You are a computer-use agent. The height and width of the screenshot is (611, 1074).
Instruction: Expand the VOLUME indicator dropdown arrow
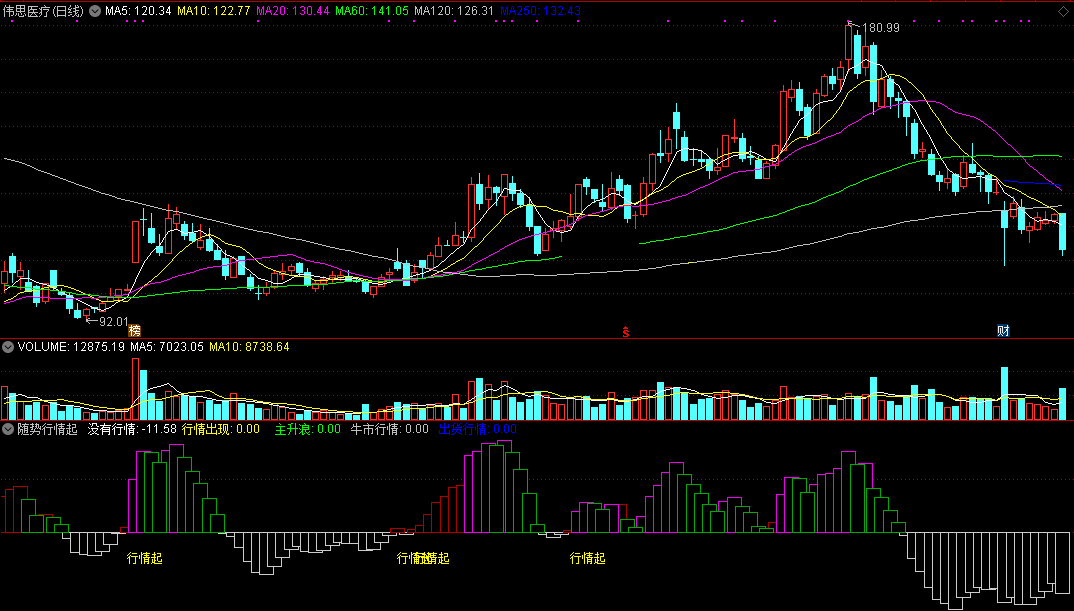8,347
